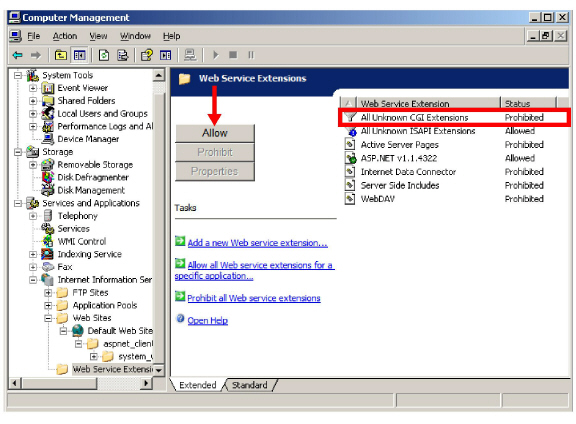
Task: Open the File menu
Action: point(33,36)
